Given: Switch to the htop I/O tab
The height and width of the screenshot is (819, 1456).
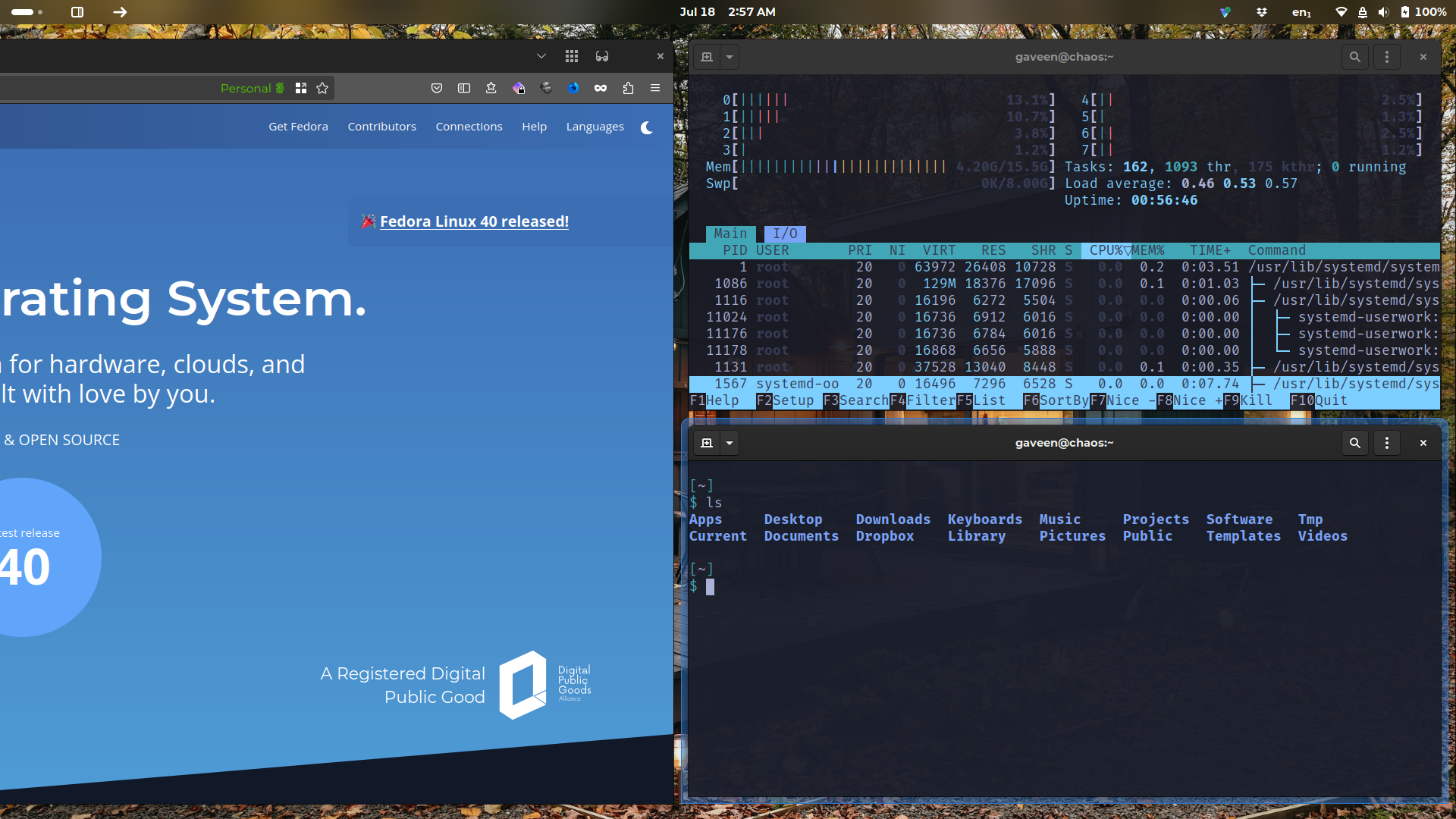Looking at the screenshot, I should 785,234.
